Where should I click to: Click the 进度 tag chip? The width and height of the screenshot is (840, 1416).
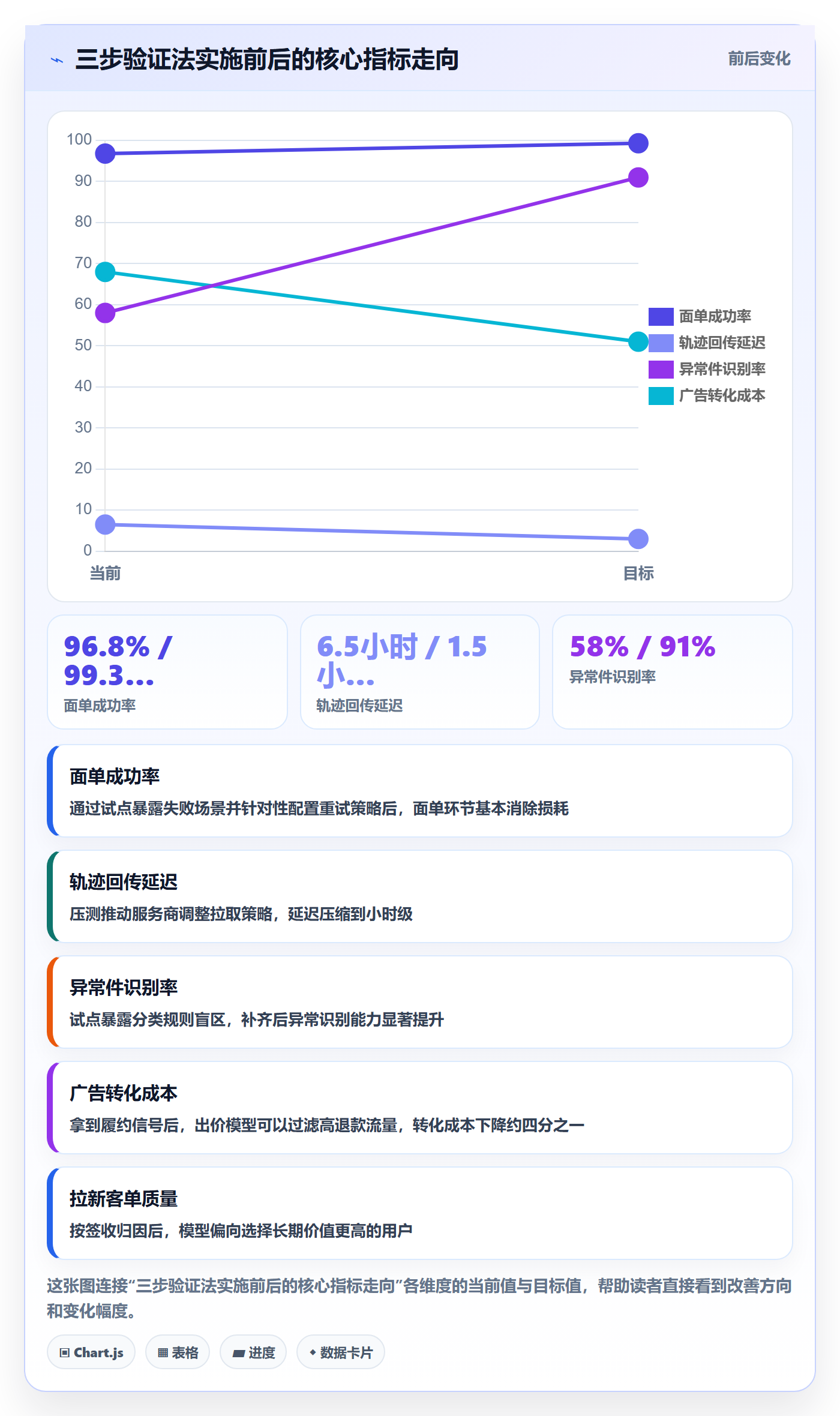click(253, 1352)
